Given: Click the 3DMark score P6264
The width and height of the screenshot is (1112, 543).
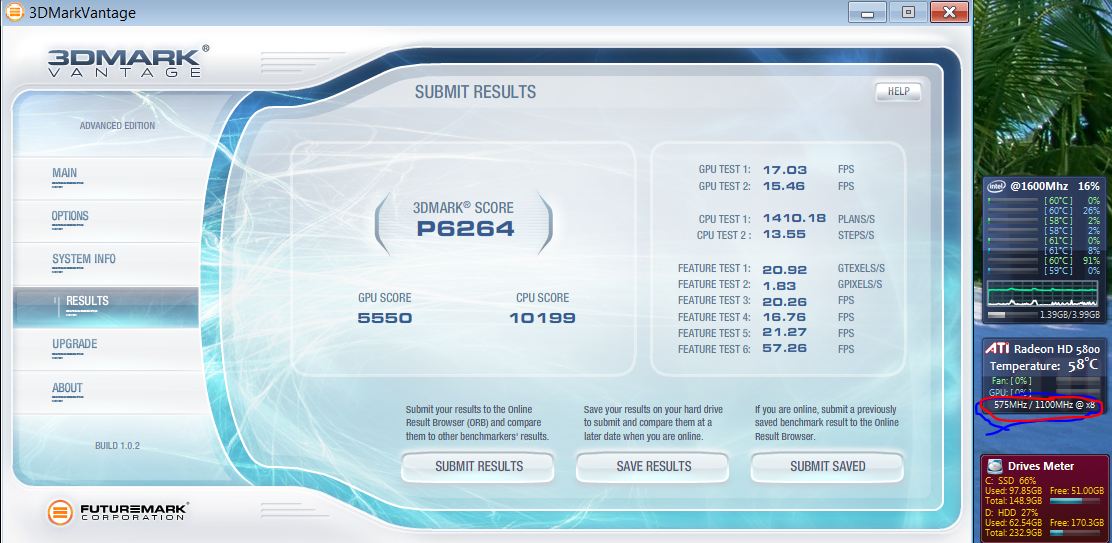Looking at the screenshot, I should point(465,228).
